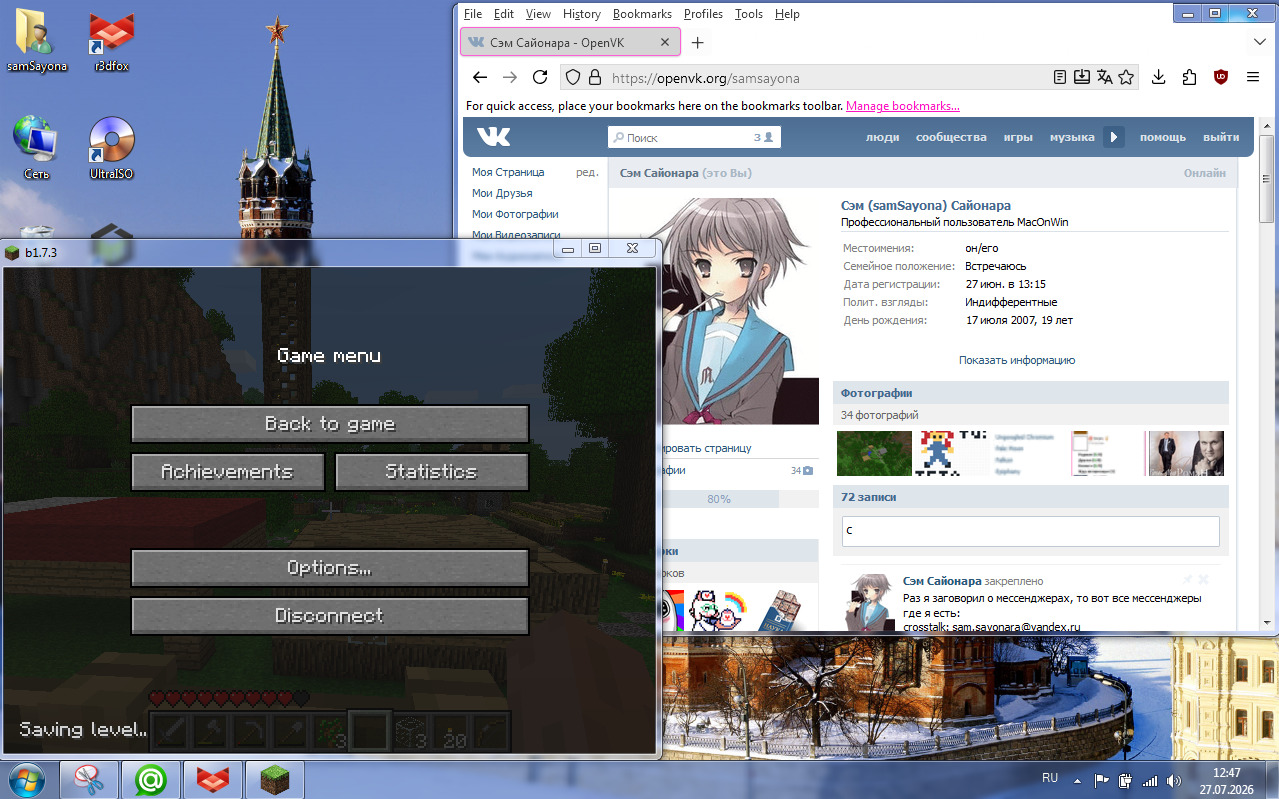Click выйти to log out
1279x799 pixels.
[x=1221, y=137]
